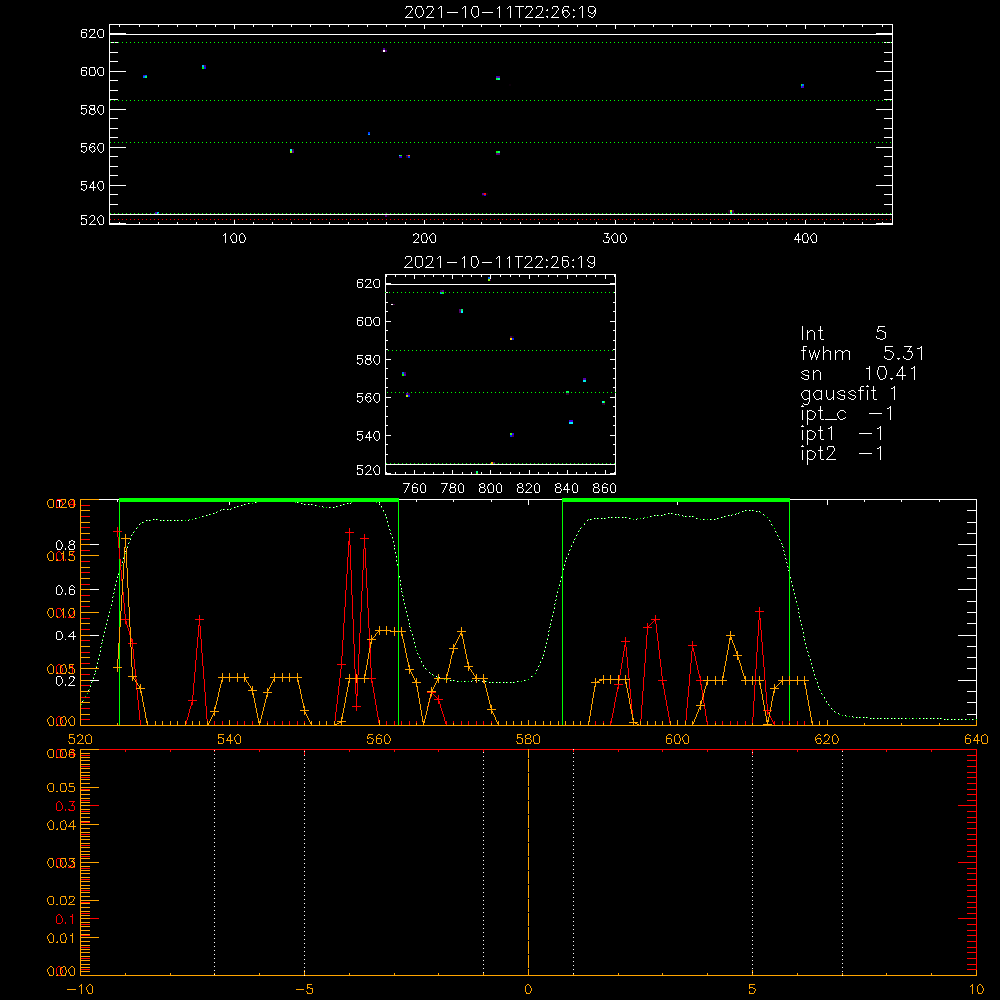Image resolution: width=1000 pixels, height=1000 pixels.
Task: Click orange y-axis label 0.02 on bottom plot
Action: point(61,901)
